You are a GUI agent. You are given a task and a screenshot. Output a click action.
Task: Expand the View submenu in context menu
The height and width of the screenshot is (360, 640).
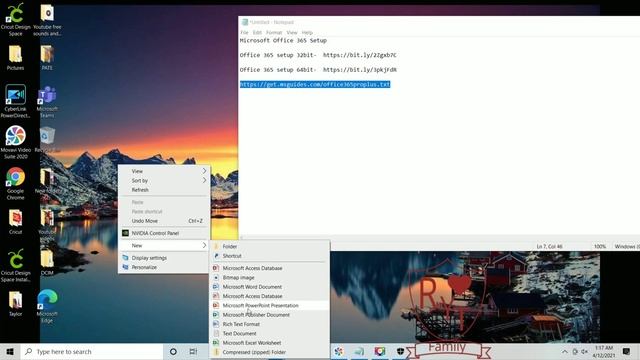tap(164, 171)
